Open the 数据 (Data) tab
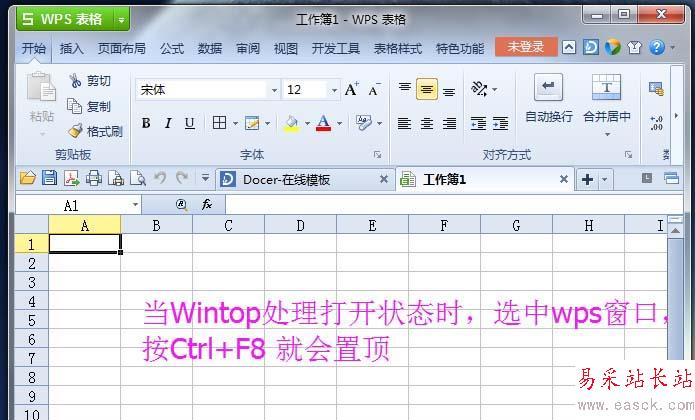 click(x=210, y=48)
